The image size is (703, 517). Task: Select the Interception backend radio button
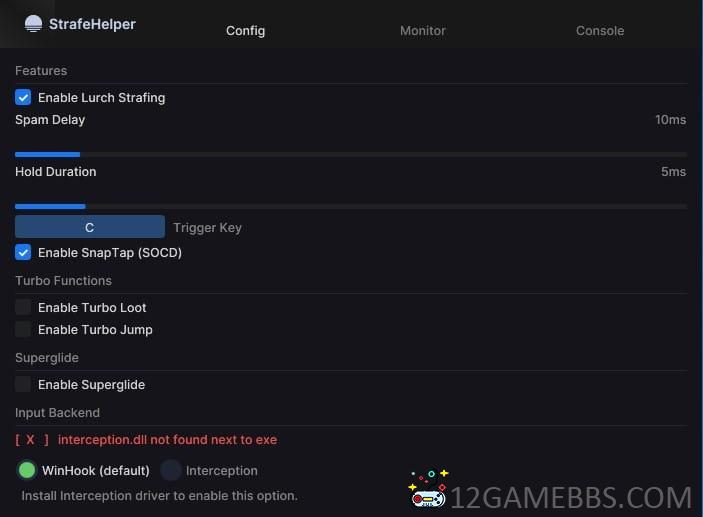pos(171,470)
